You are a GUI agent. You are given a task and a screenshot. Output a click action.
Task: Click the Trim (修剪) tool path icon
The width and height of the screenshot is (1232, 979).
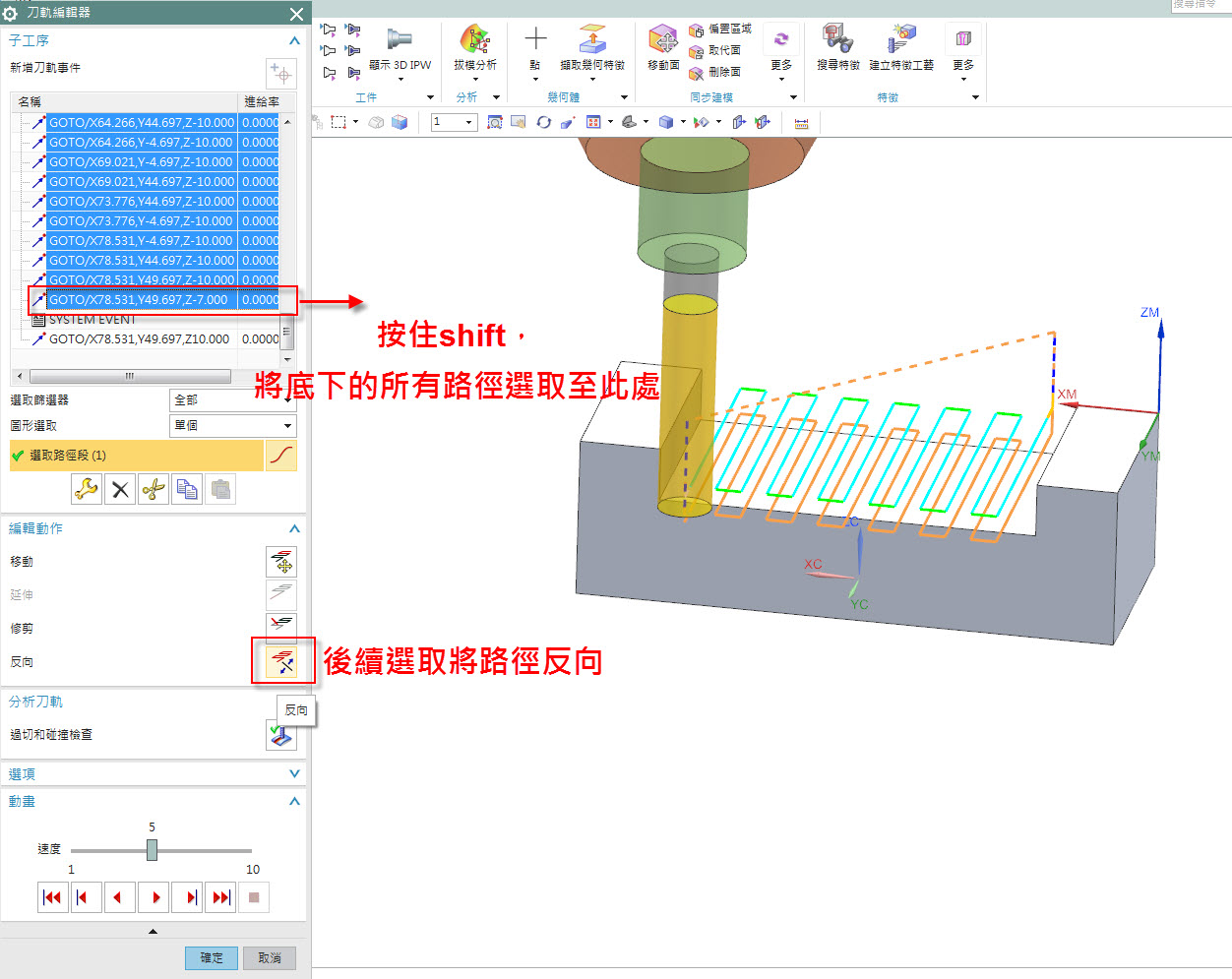click(x=282, y=627)
